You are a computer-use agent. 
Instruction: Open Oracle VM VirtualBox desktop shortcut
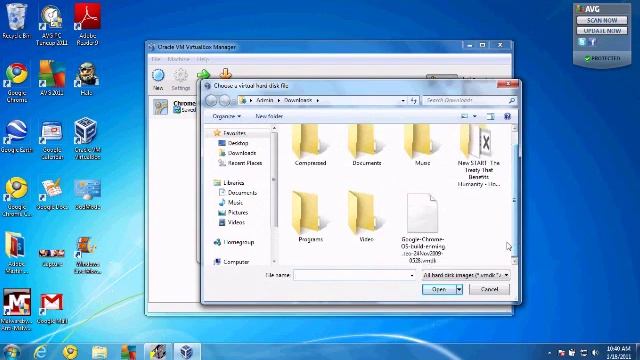(87, 138)
